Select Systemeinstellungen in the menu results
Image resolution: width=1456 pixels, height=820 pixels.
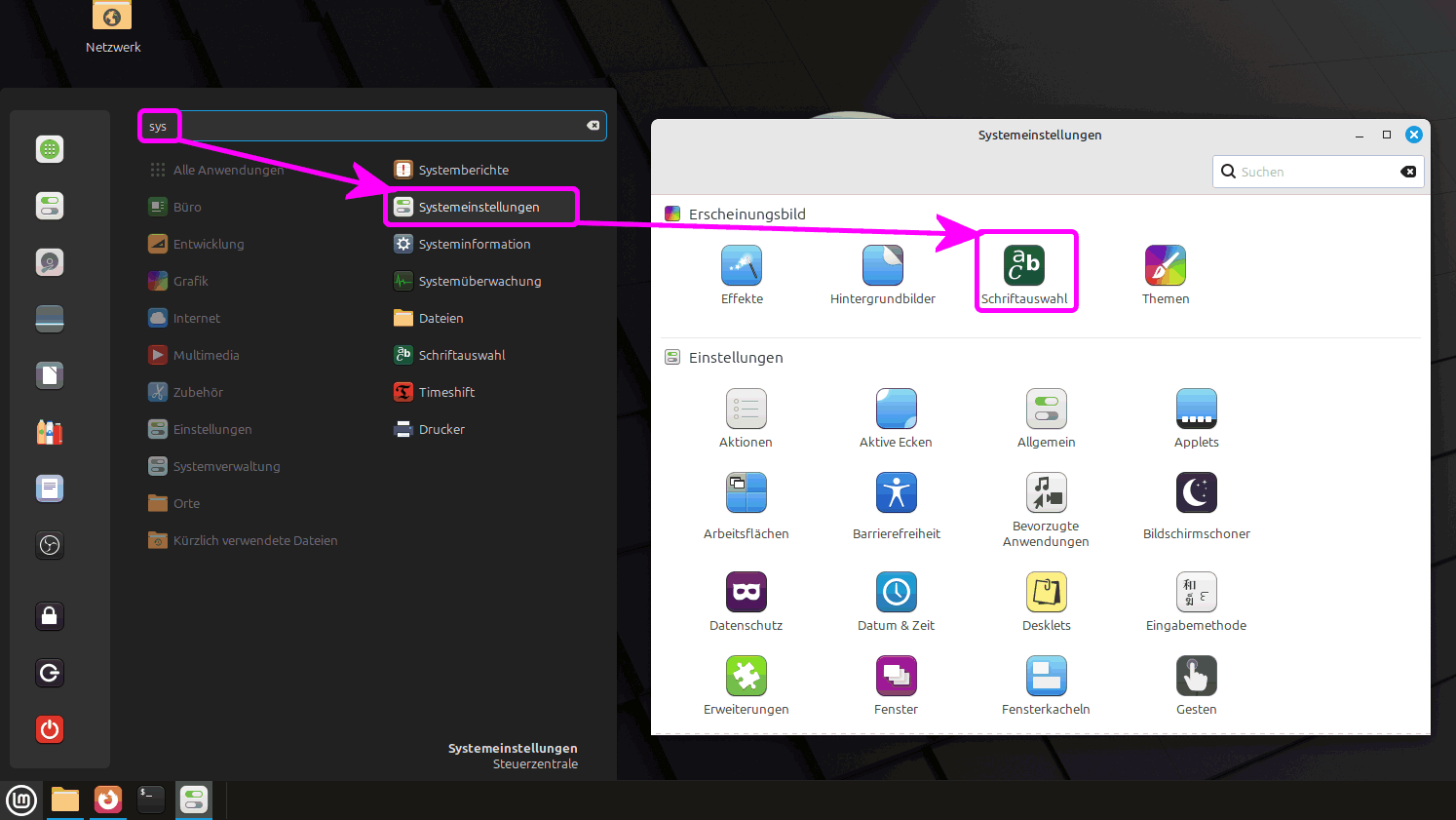479,207
